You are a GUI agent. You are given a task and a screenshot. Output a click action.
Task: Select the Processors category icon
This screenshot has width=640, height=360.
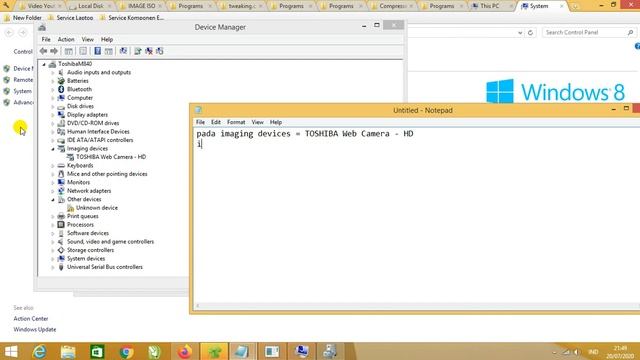[61, 224]
